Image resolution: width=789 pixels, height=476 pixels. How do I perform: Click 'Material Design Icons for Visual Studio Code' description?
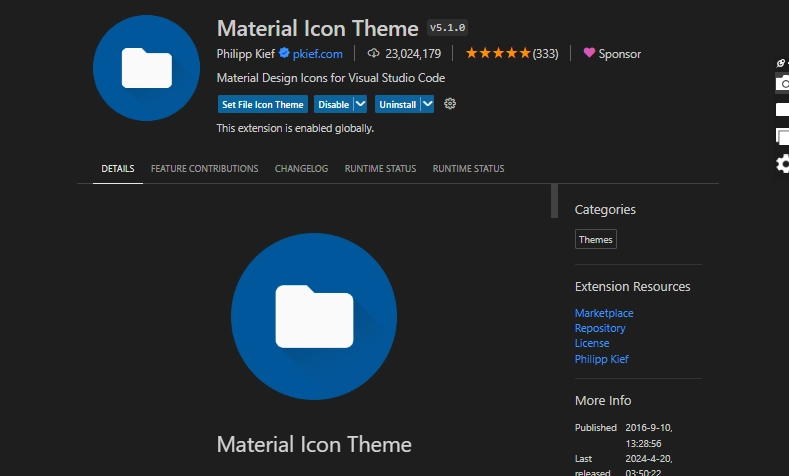click(x=331, y=78)
